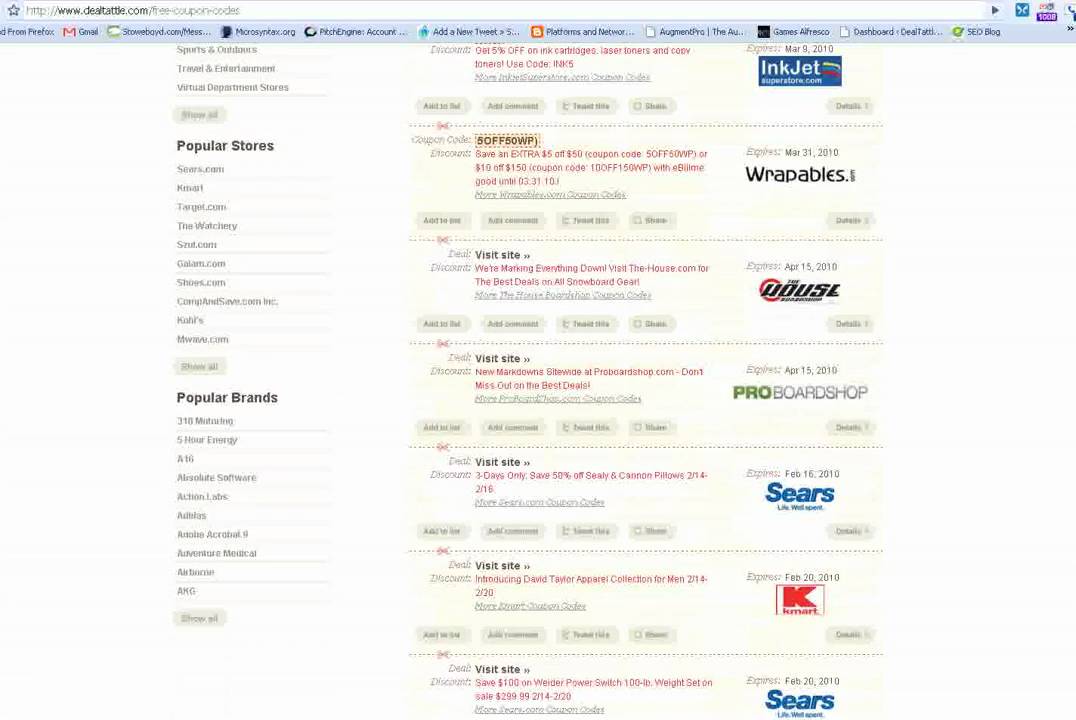1076x720 pixels.
Task: Click Visit site for Proboardshop deal
Action: click(x=503, y=359)
